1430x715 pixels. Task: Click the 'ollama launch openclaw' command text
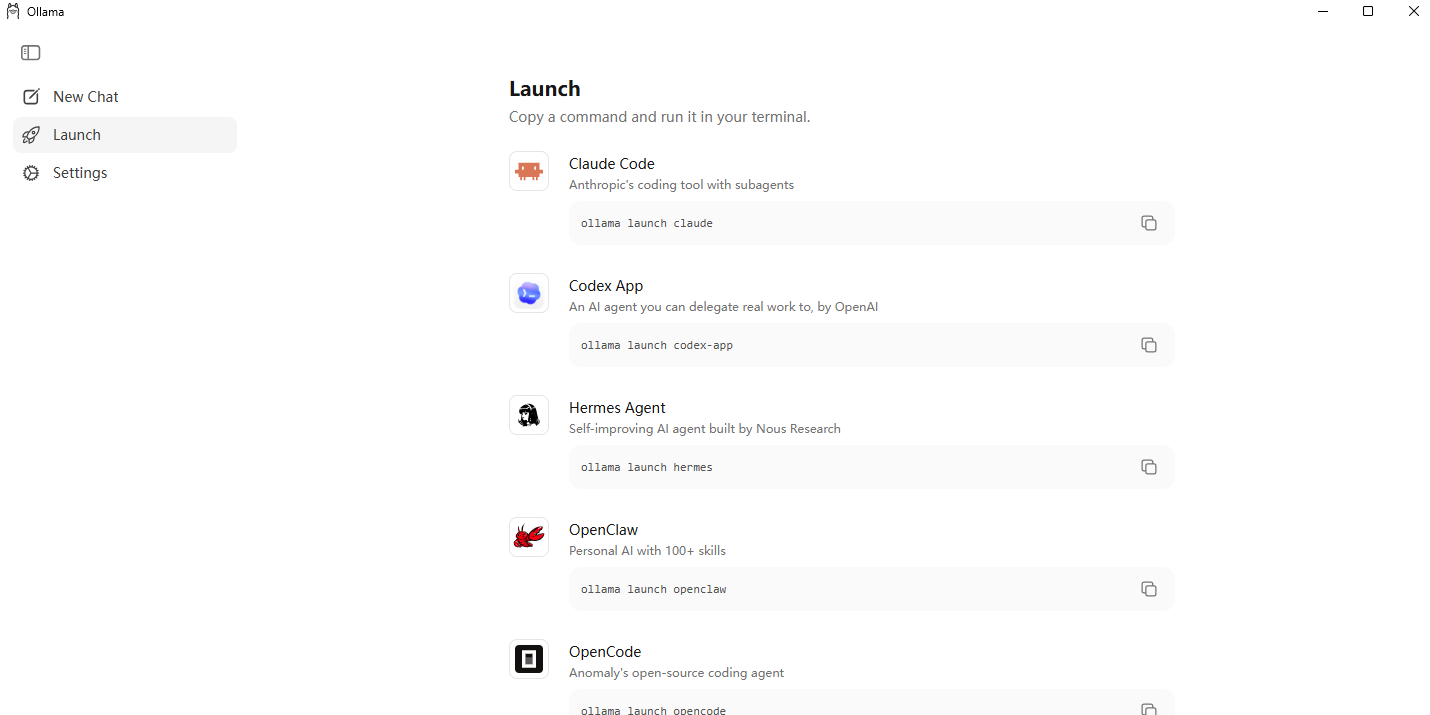pyautogui.click(x=654, y=589)
